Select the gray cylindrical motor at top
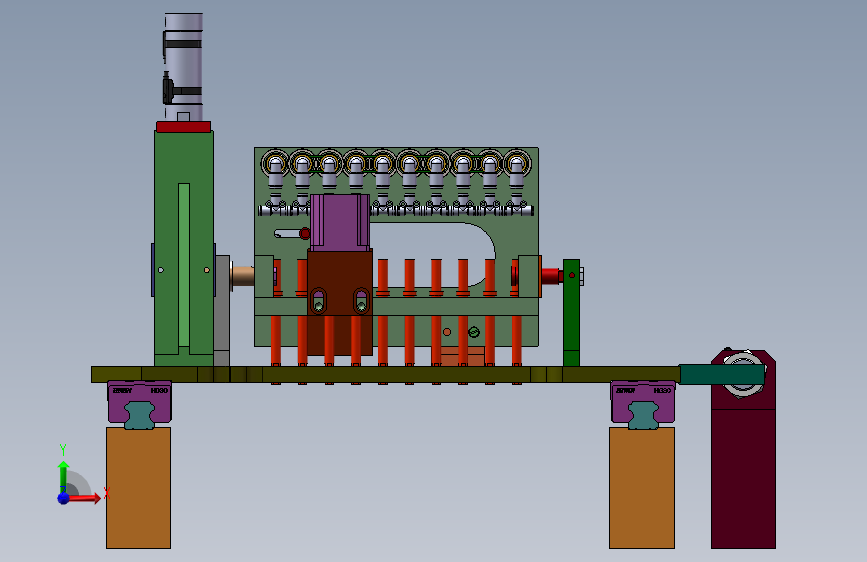Image resolution: width=867 pixels, height=562 pixels. 184,66
